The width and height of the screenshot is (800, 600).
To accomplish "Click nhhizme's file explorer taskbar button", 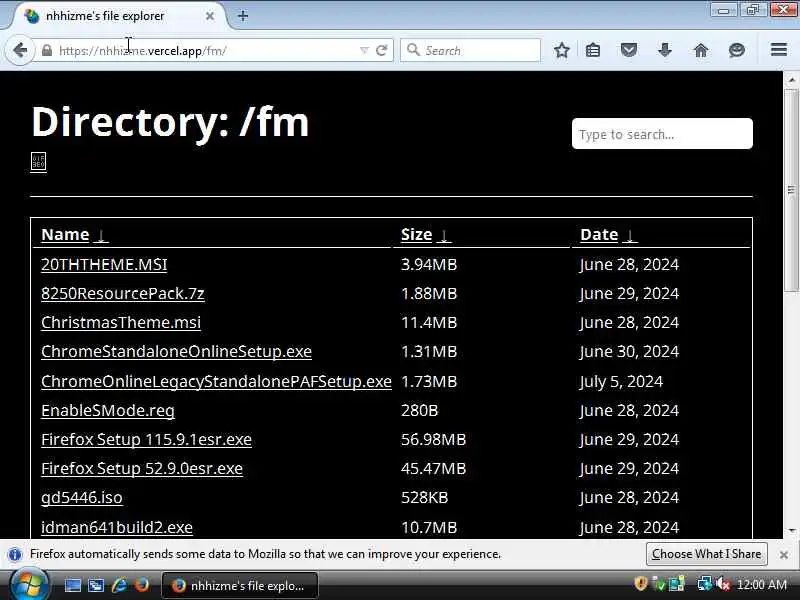I will point(240,586).
